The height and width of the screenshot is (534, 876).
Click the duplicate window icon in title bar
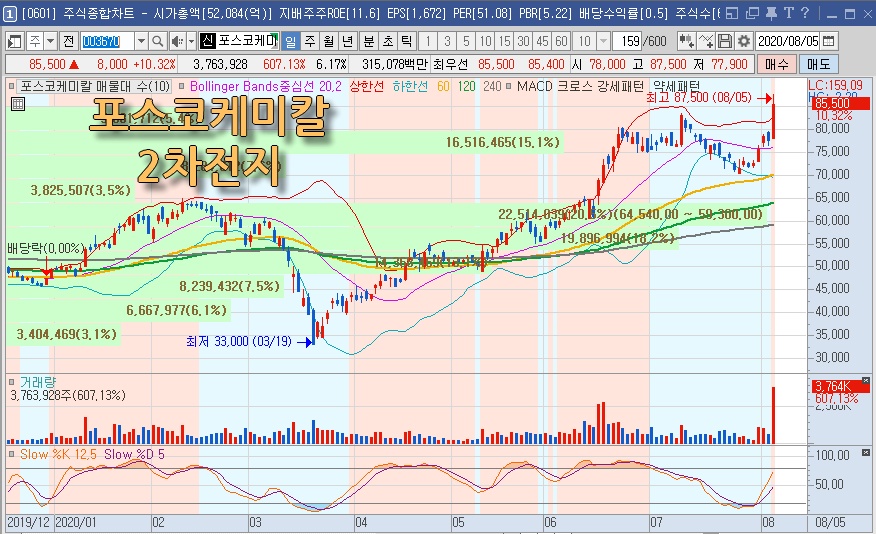click(x=752, y=13)
